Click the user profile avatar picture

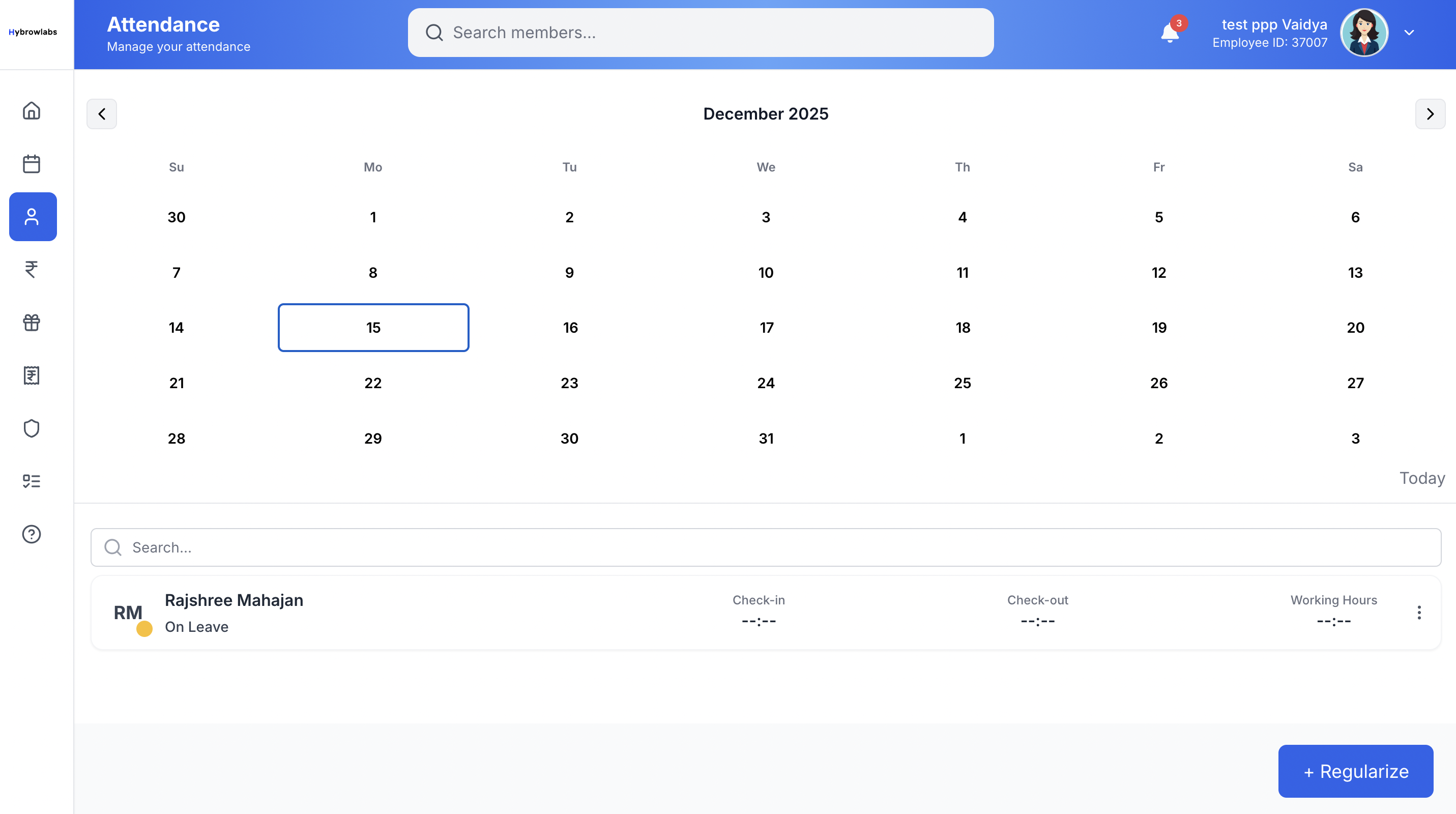pos(1364,32)
